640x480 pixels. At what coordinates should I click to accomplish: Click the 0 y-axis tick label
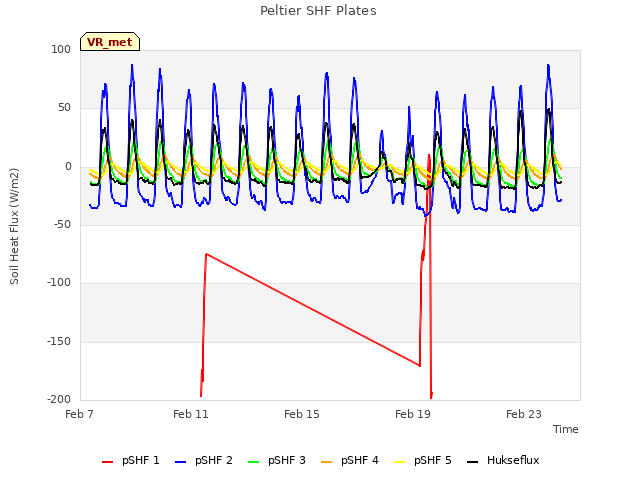pos(68,167)
